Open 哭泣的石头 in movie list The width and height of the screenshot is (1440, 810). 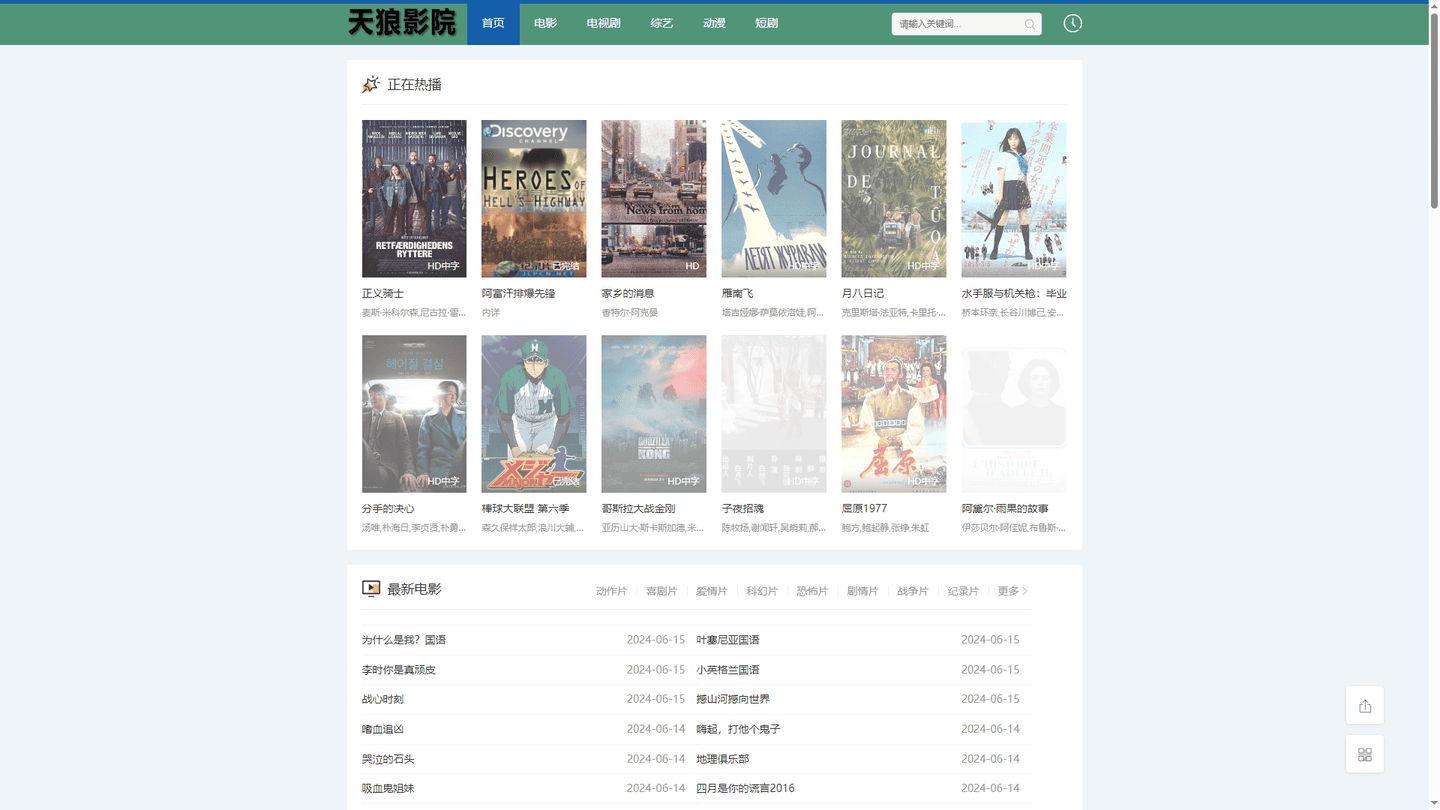tap(388, 759)
